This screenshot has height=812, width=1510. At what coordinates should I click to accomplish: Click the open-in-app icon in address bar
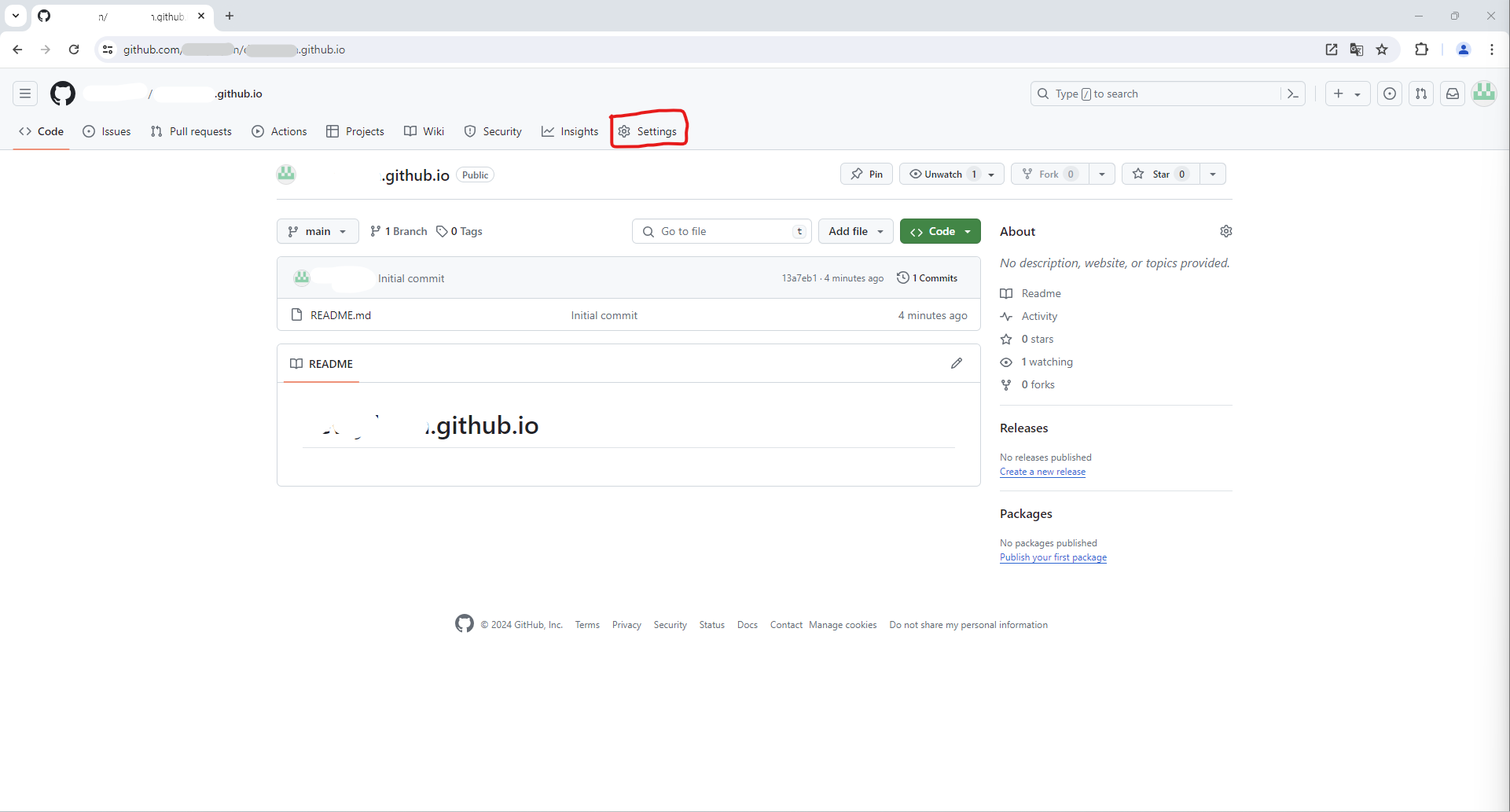click(x=1332, y=50)
